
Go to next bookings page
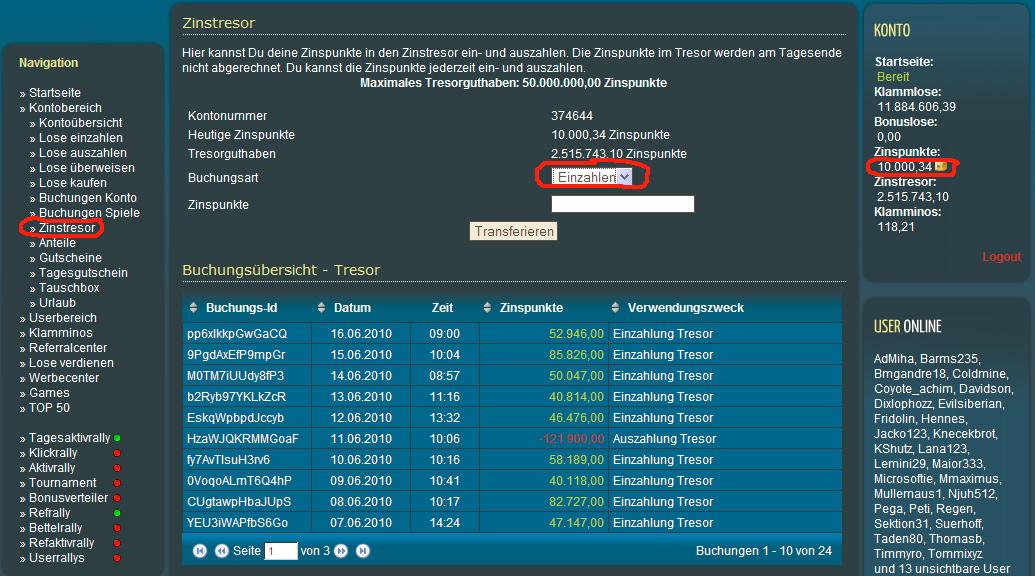click(x=341, y=551)
